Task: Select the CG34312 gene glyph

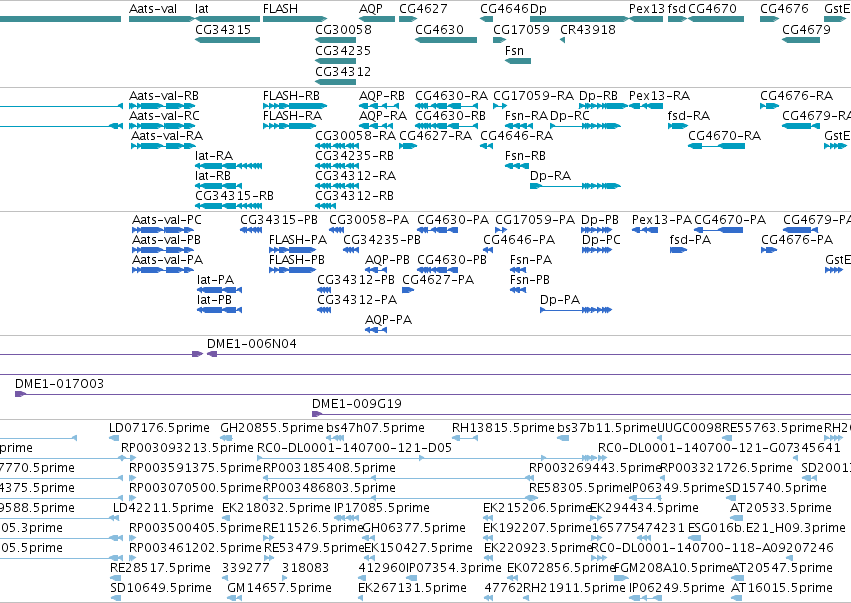Action: pyautogui.click(x=335, y=82)
